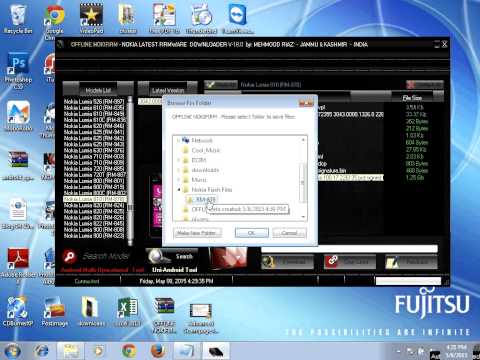Click folder tree scrollbar thumb

303,183
